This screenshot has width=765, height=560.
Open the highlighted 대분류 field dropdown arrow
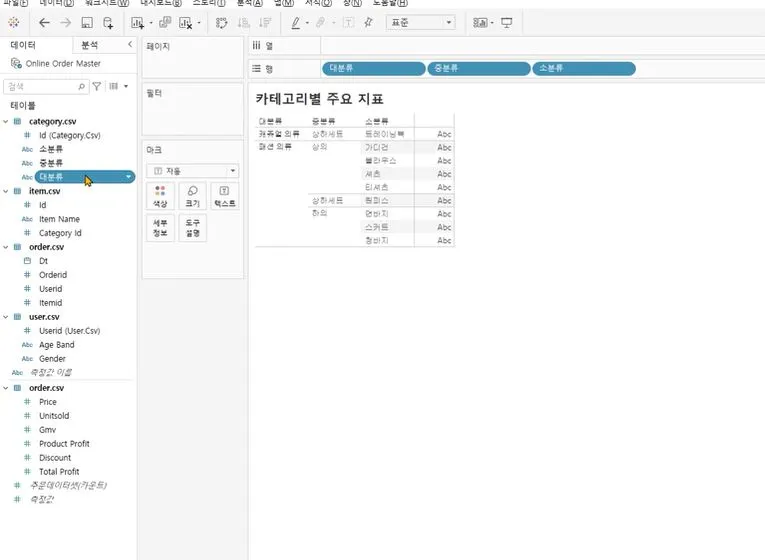(x=128, y=177)
